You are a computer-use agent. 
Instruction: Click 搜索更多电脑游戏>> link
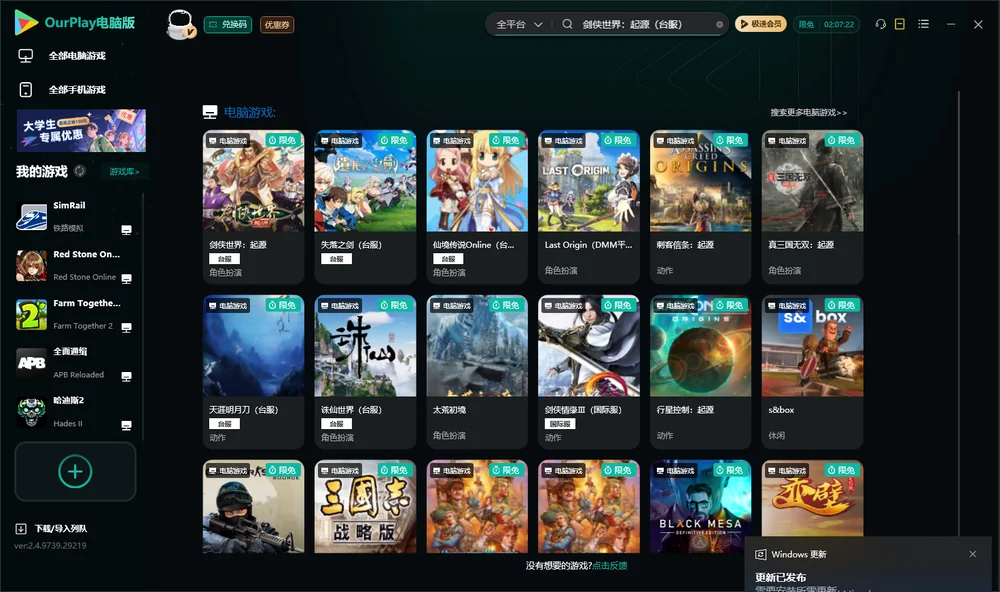click(x=809, y=112)
